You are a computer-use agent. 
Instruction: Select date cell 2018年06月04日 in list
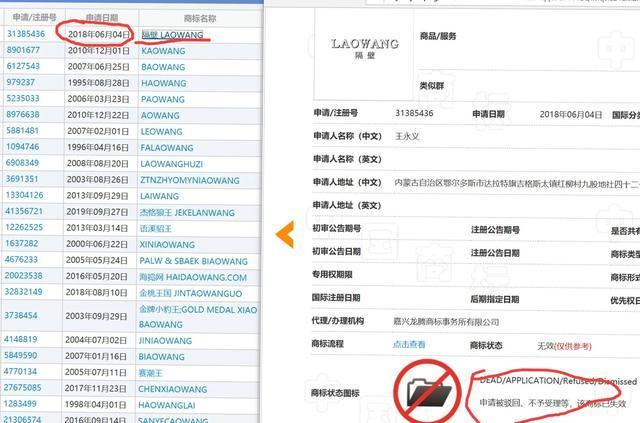(x=99, y=34)
